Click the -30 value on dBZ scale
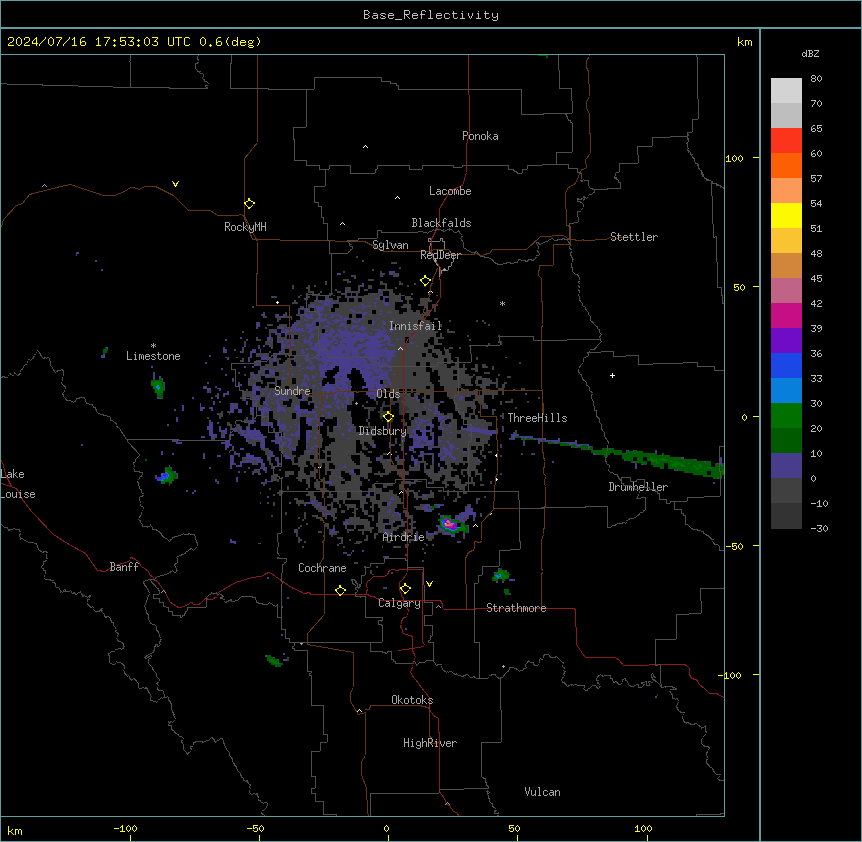The width and height of the screenshot is (862, 842). click(819, 528)
